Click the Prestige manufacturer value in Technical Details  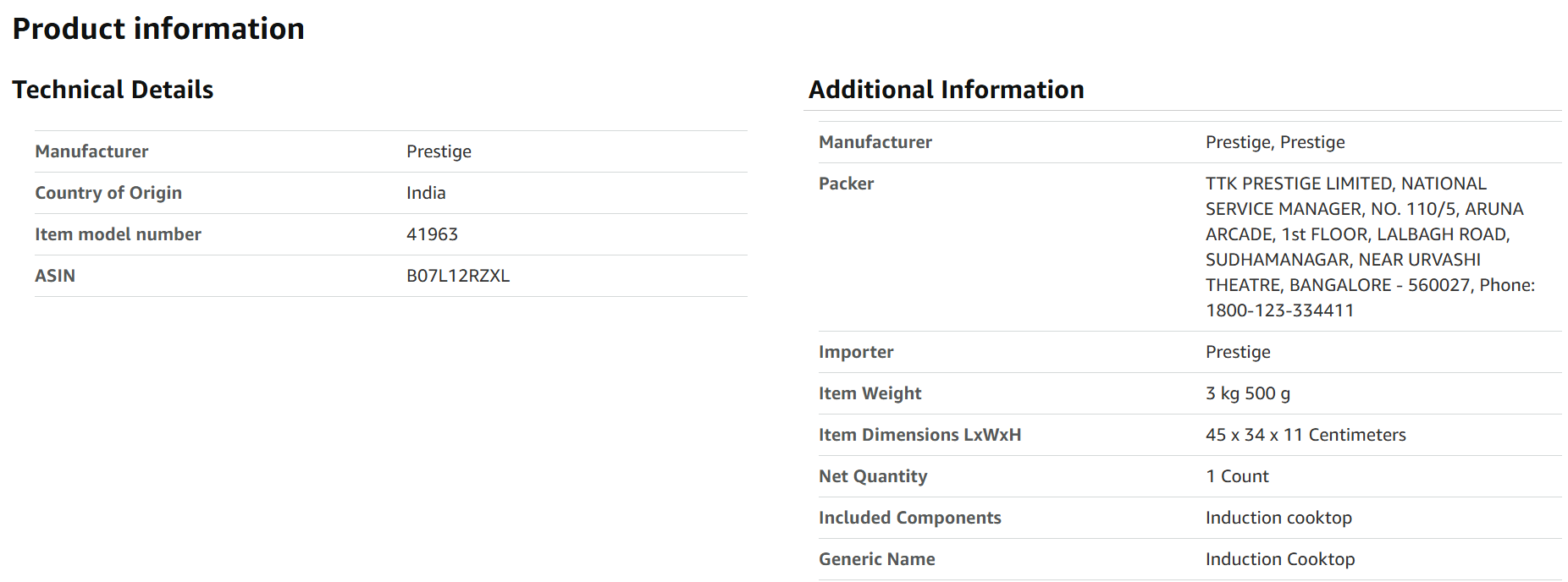(439, 151)
